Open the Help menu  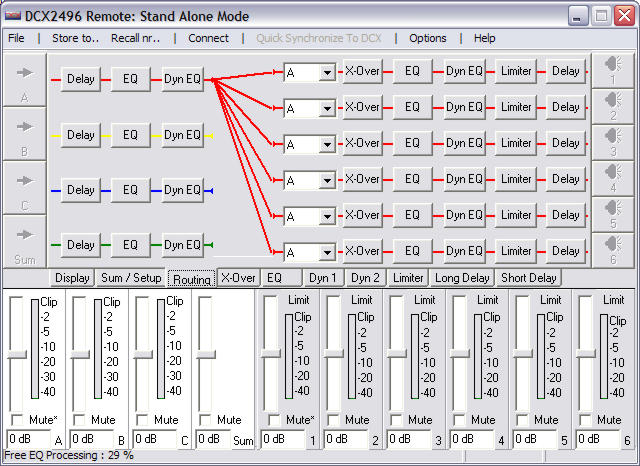click(484, 38)
